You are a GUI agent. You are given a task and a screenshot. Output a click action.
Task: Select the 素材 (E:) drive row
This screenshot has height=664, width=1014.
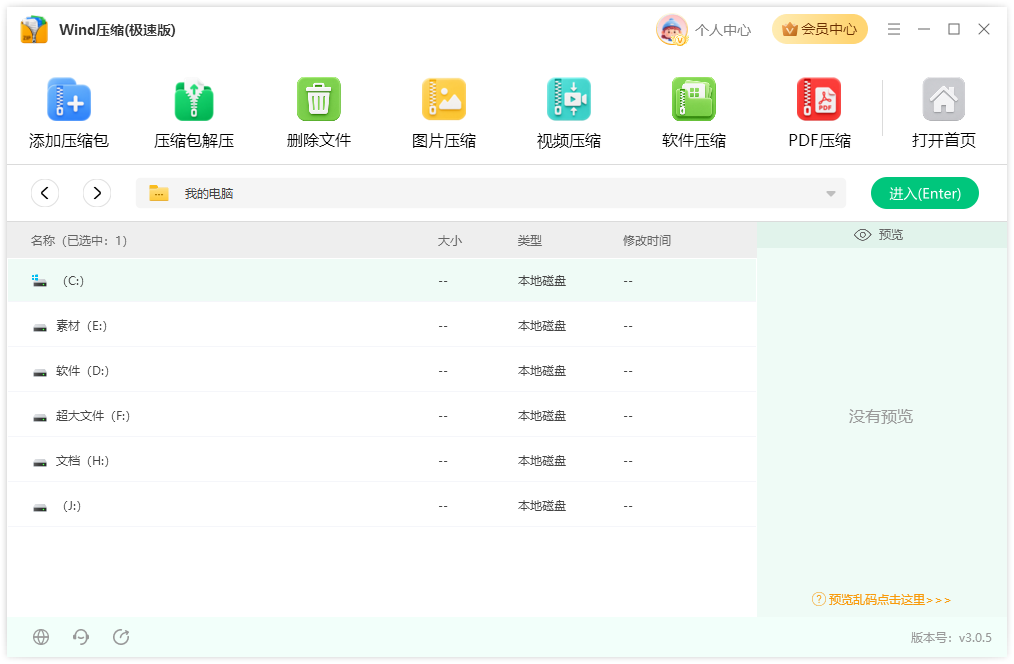coord(382,325)
